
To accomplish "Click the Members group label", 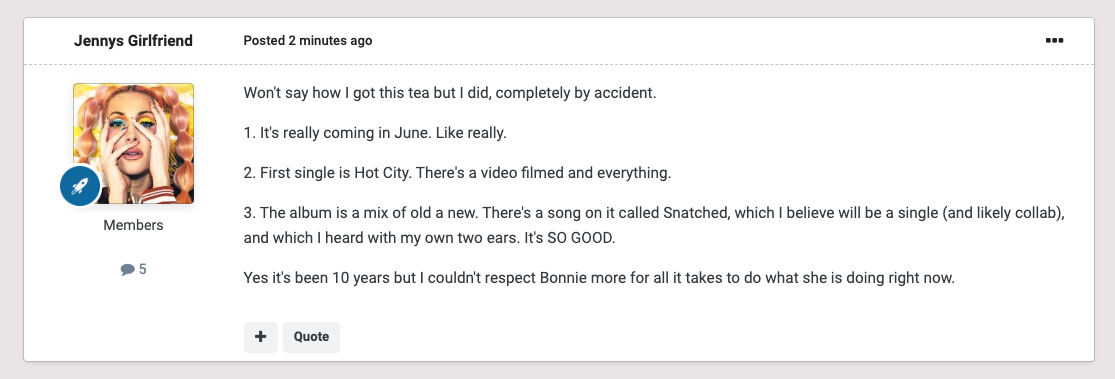I will pos(133,225).
